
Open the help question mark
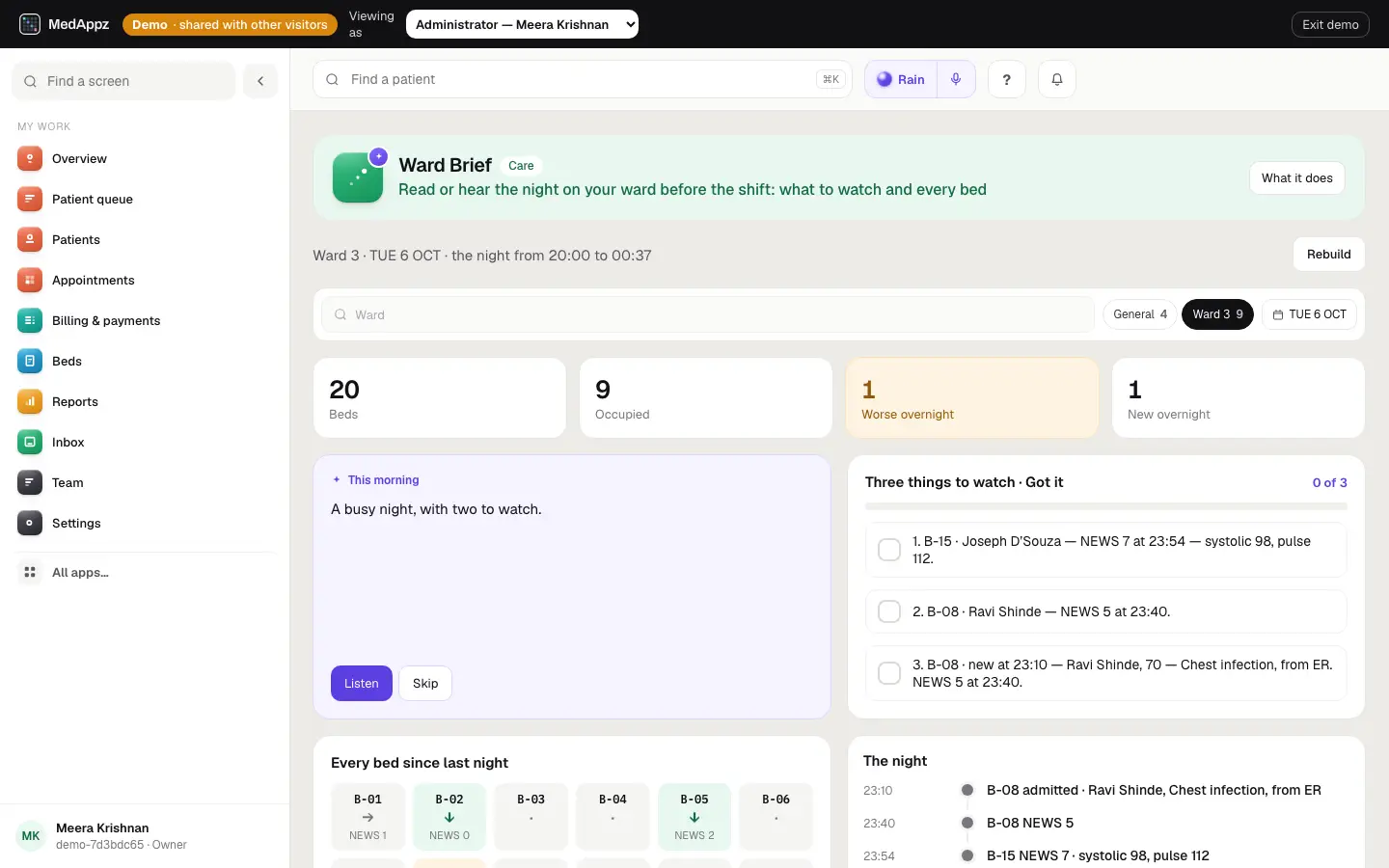[x=1007, y=79]
